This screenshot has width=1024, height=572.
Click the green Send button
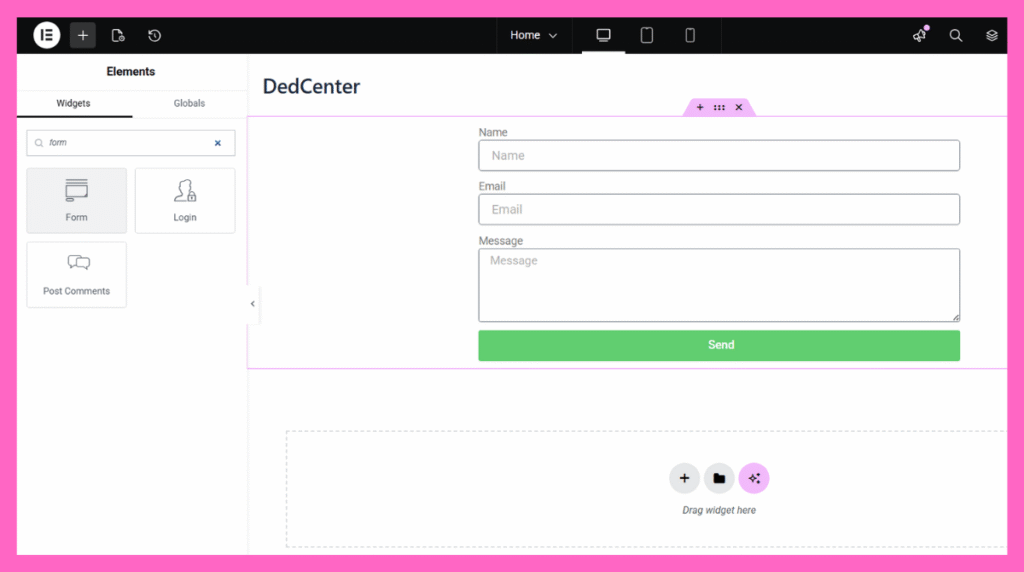tap(719, 345)
